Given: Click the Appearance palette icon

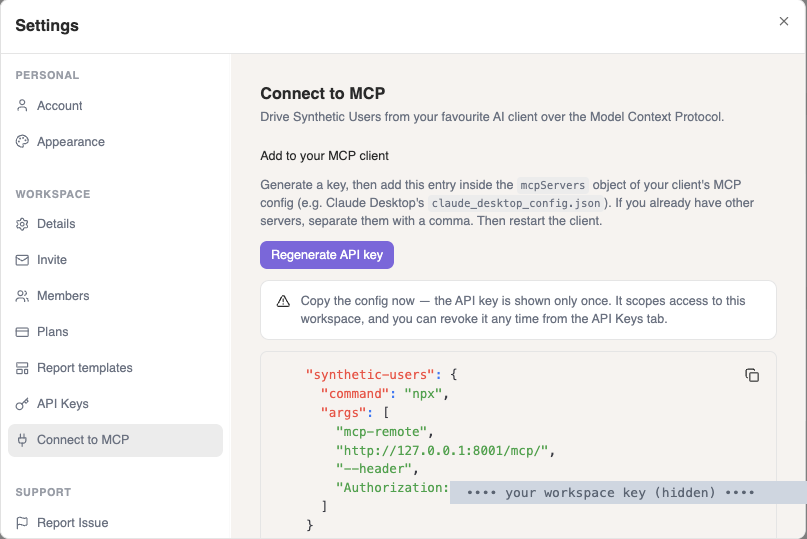Looking at the screenshot, I should pyautogui.click(x=22, y=142).
